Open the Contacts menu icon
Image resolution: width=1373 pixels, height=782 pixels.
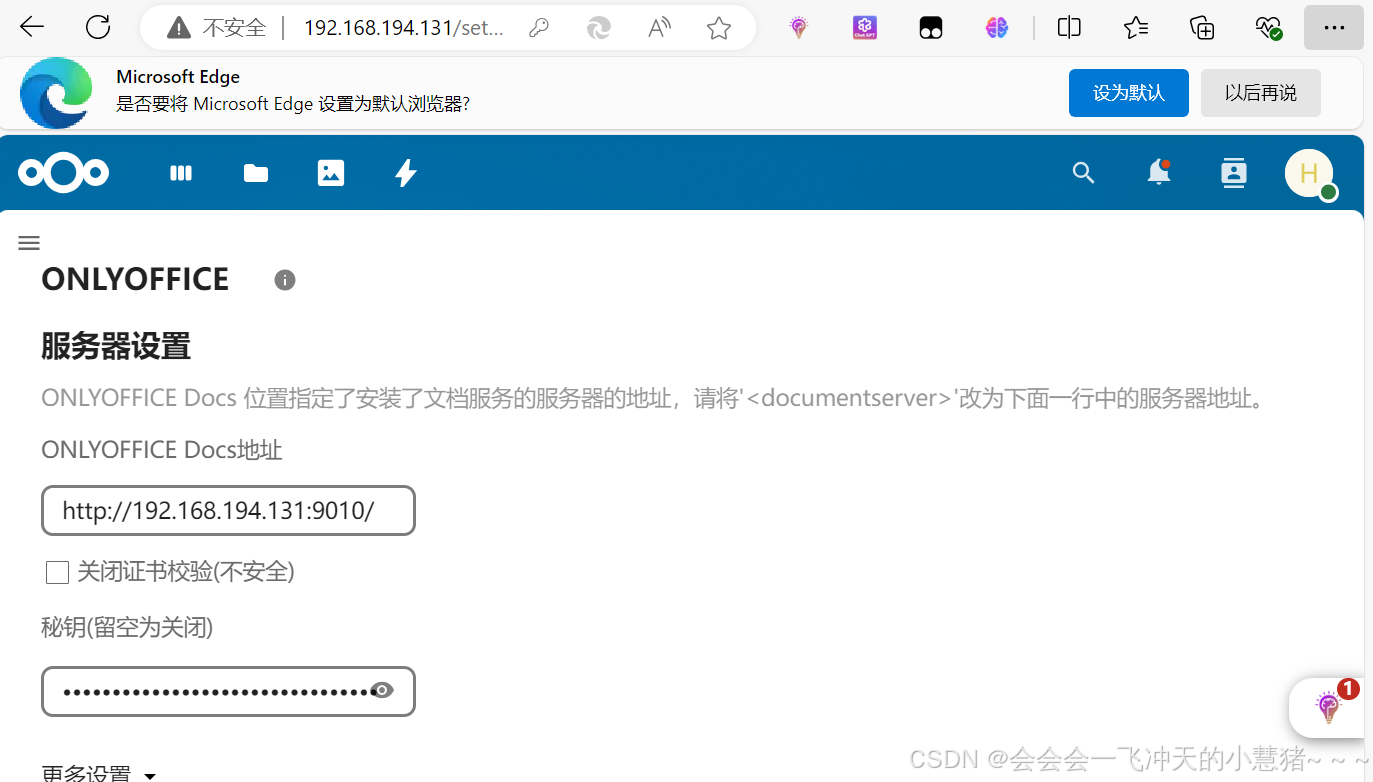coord(1233,173)
